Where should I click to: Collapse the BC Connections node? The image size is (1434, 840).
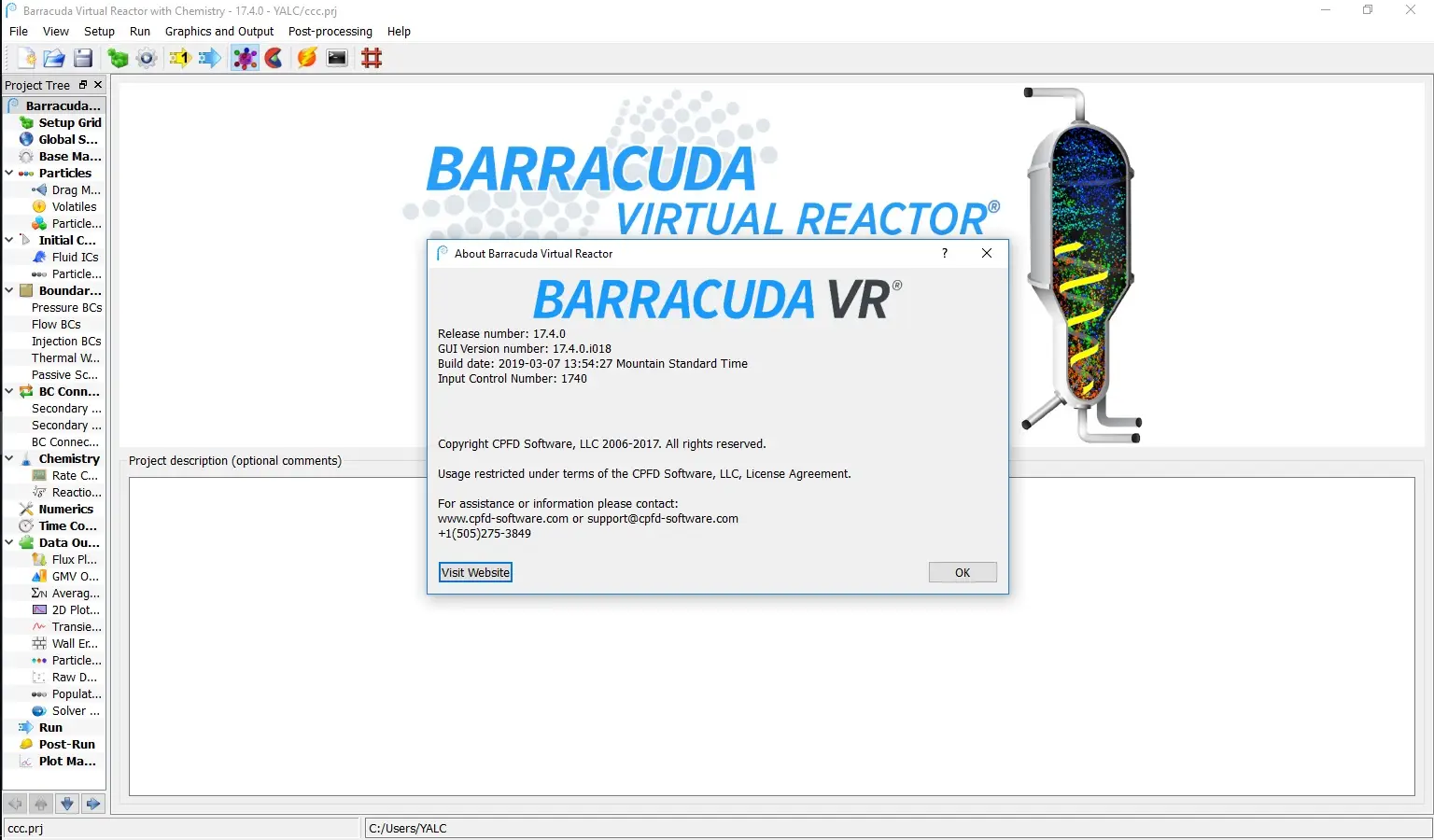coord(9,391)
